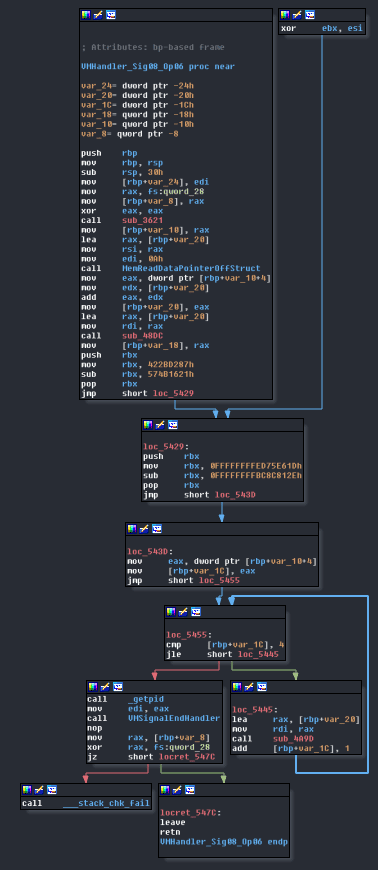
Task: Click the 'xor ebx, esi' instruction
Action: (322, 28)
